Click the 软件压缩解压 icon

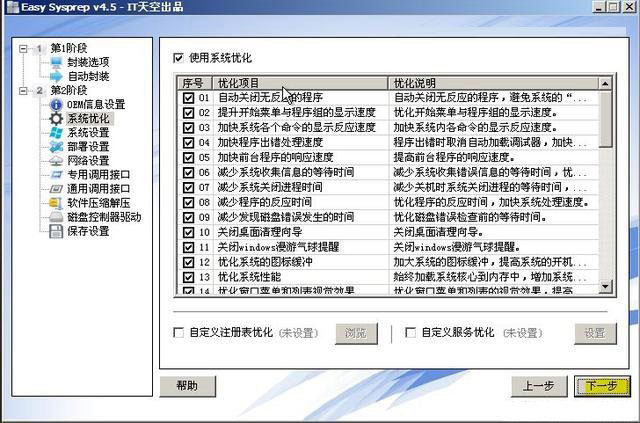click(56, 203)
